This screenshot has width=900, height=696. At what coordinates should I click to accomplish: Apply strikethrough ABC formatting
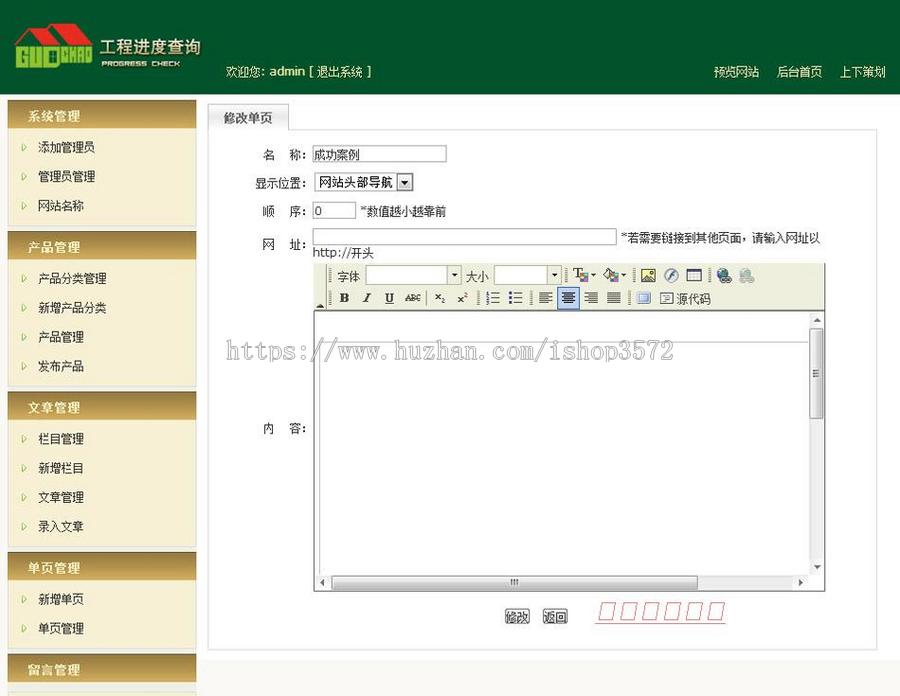click(x=412, y=298)
